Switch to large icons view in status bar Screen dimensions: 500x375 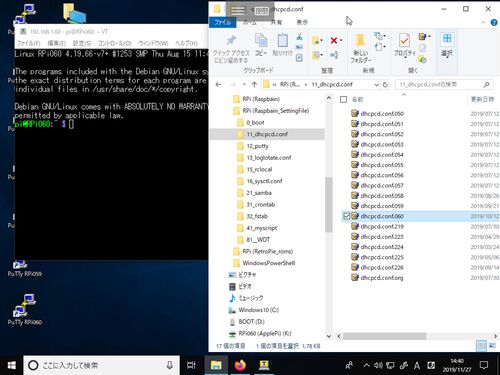492,346
